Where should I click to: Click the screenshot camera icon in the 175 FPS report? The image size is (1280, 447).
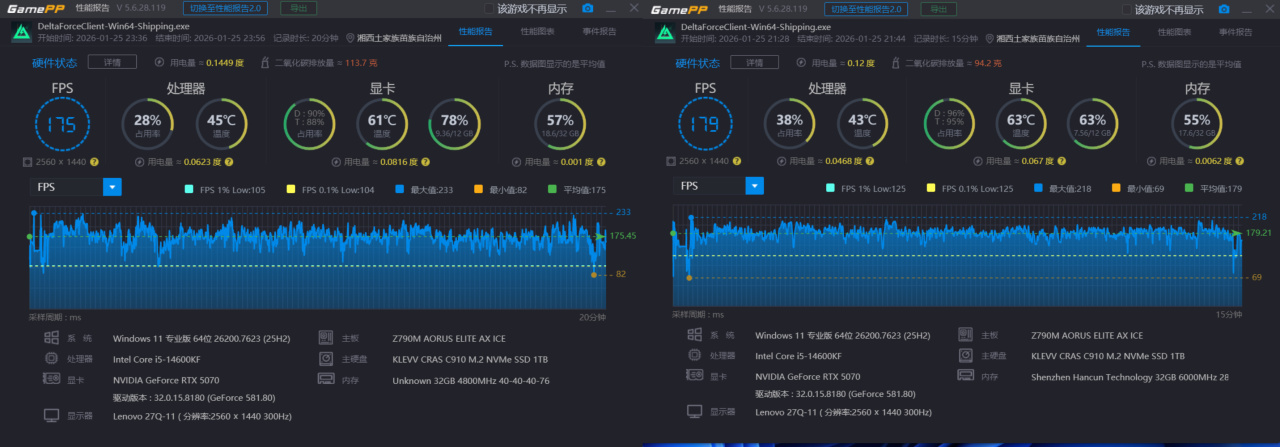[587, 9]
